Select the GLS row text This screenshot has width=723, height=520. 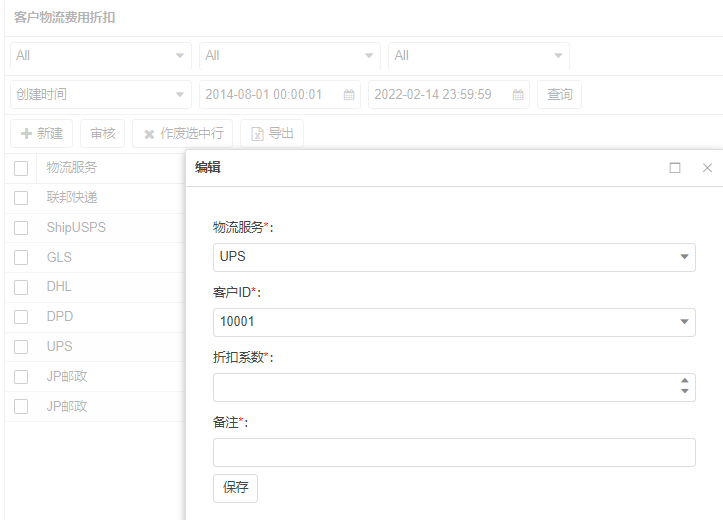point(59,257)
